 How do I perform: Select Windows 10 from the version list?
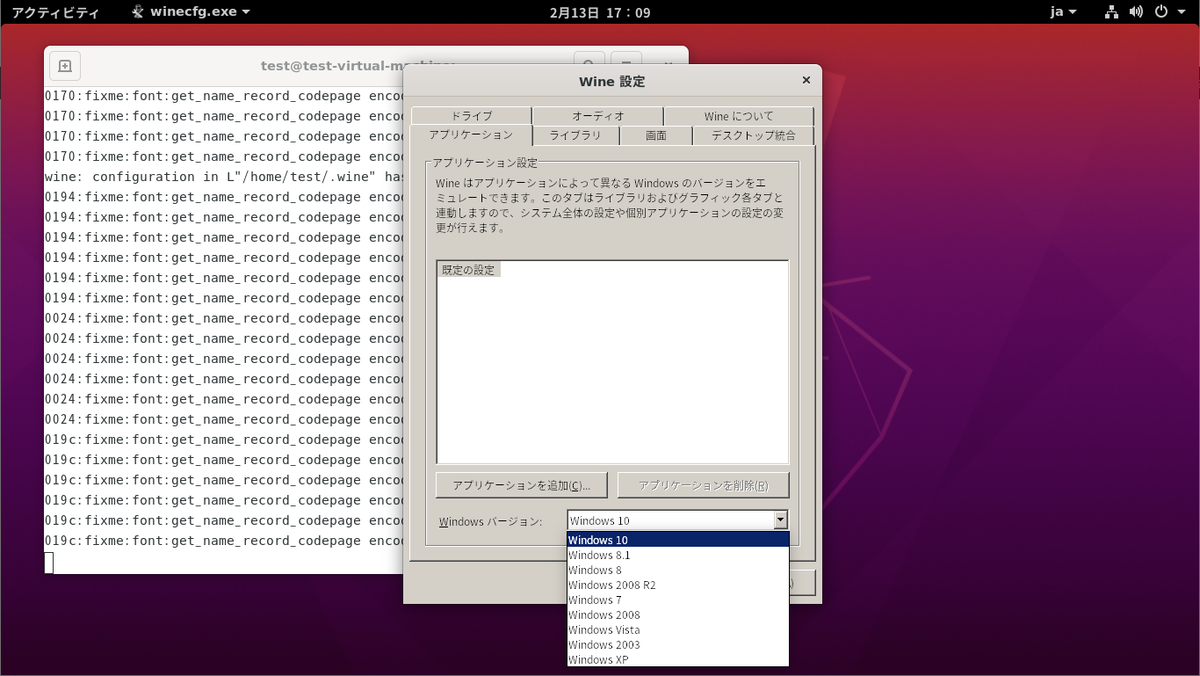(x=678, y=540)
